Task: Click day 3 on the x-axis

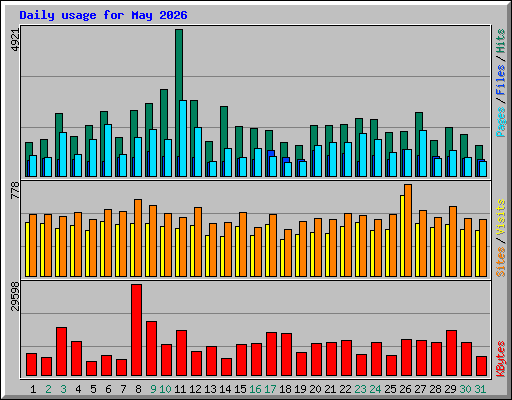Action: 63,389
